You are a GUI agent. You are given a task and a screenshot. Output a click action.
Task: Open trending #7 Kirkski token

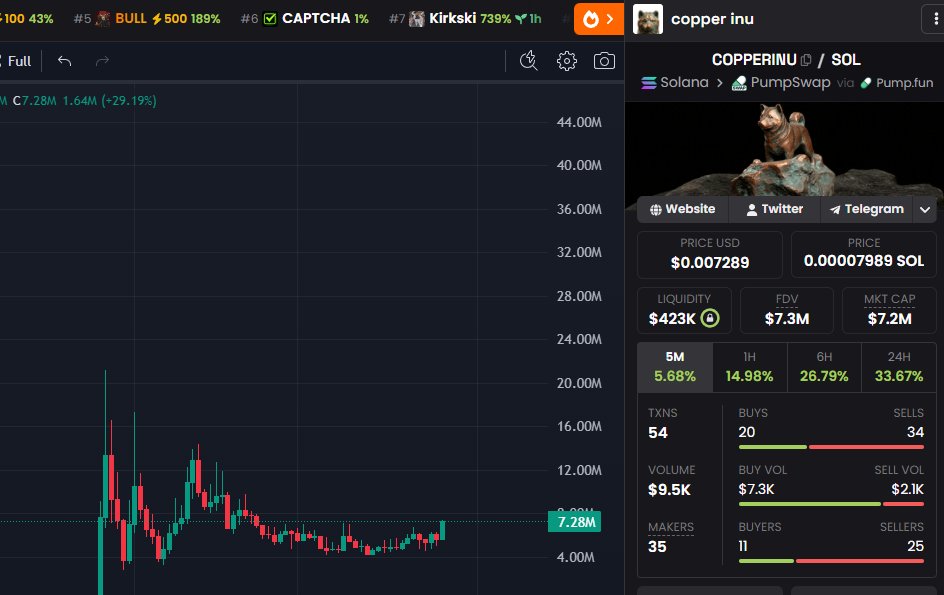(x=465, y=19)
